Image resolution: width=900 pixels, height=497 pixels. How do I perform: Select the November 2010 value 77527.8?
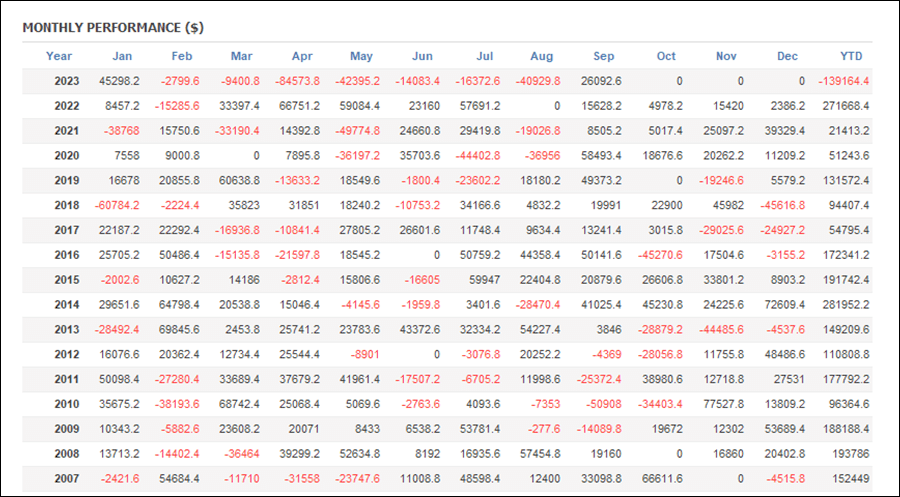723,404
